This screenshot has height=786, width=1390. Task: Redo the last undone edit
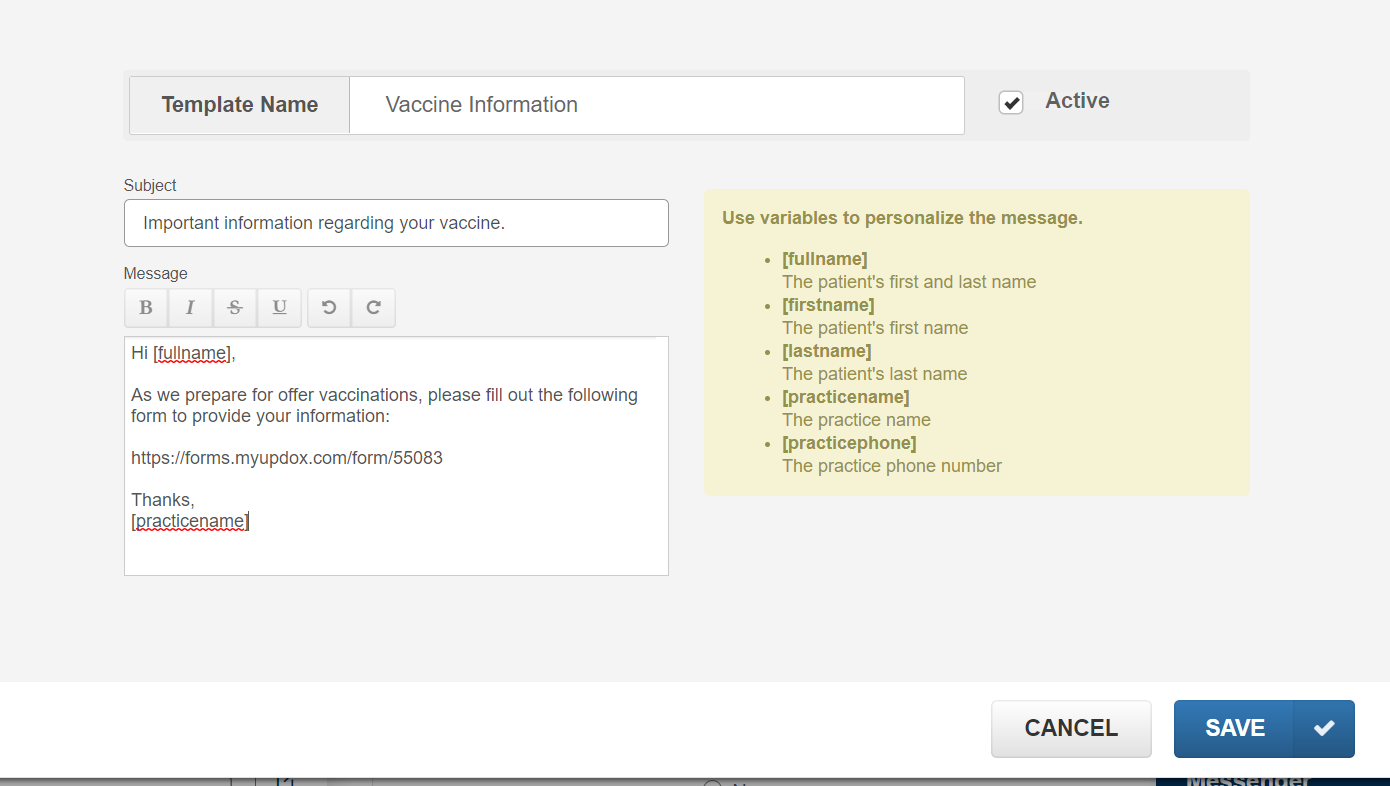(373, 308)
